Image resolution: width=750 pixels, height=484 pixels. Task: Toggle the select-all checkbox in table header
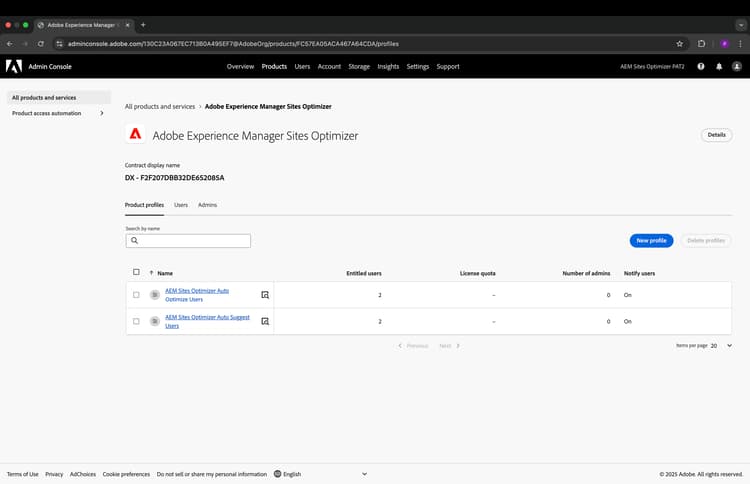point(136,272)
